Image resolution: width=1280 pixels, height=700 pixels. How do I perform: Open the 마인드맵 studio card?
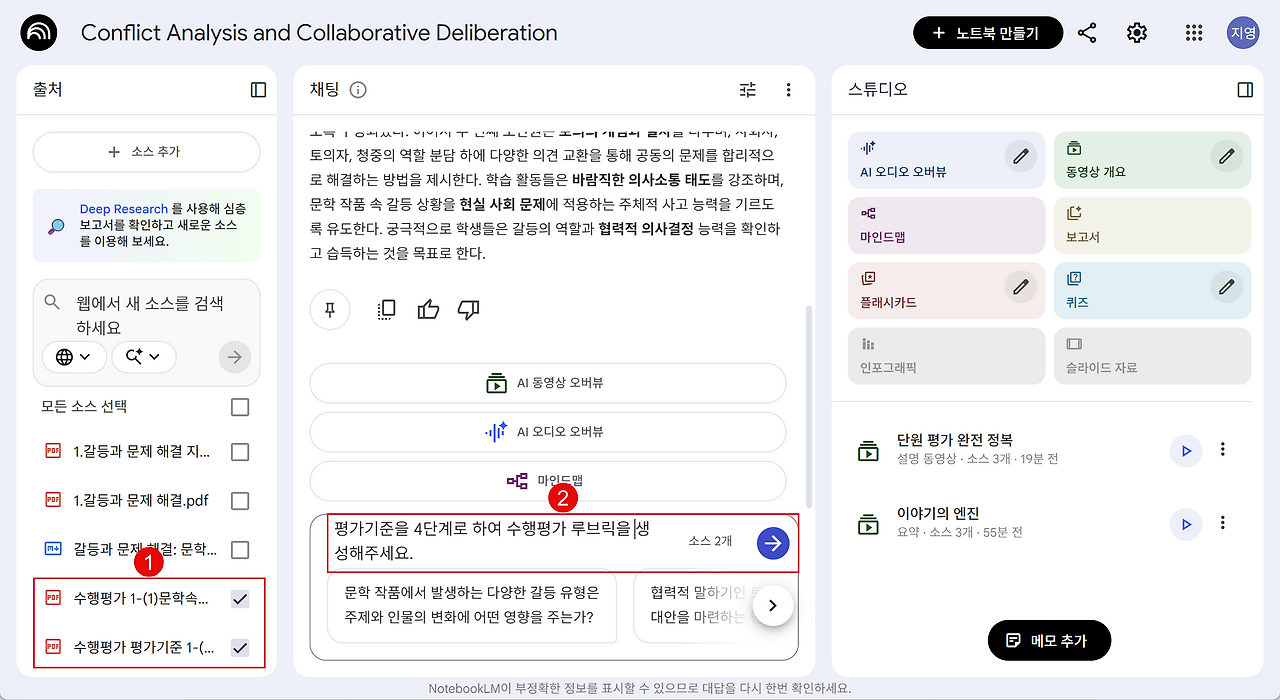945,225
